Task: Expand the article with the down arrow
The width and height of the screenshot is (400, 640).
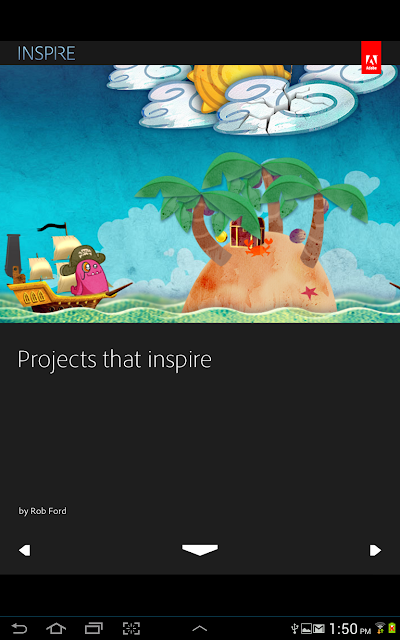Action: pos(200,550)
